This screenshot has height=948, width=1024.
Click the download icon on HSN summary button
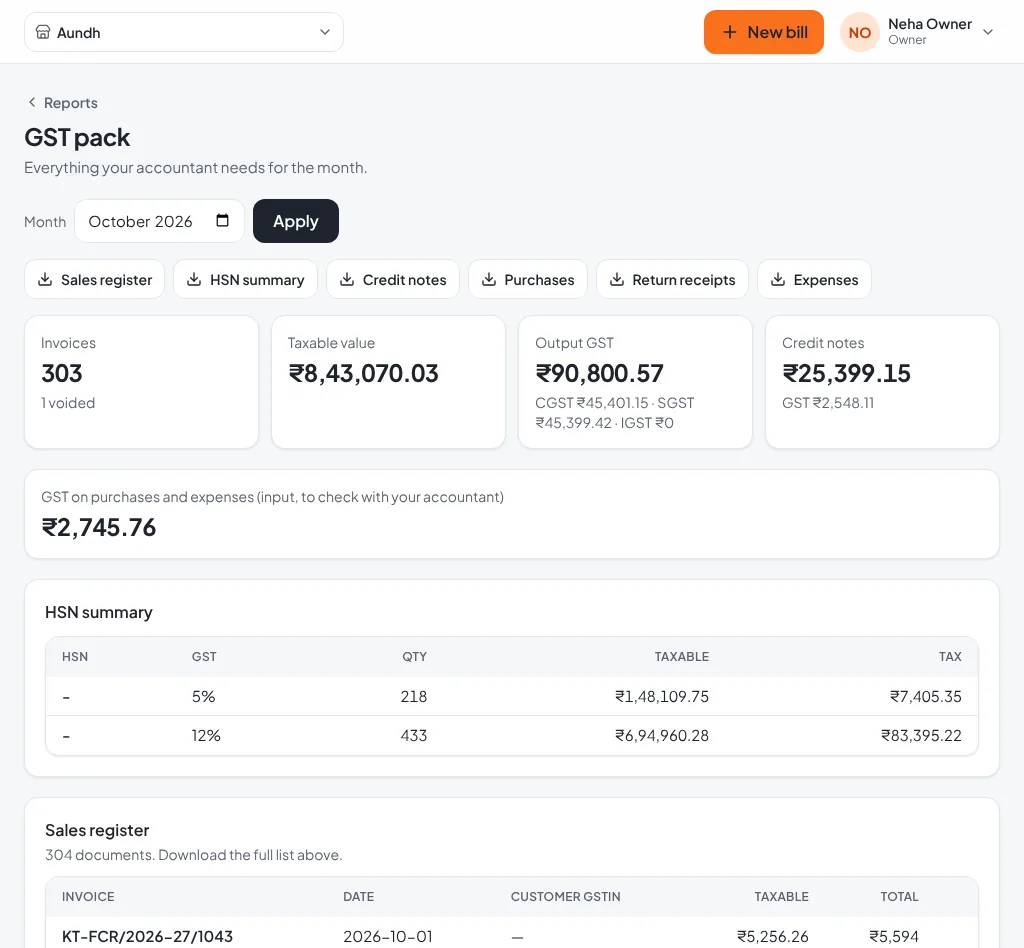click(x=194, y=279)
